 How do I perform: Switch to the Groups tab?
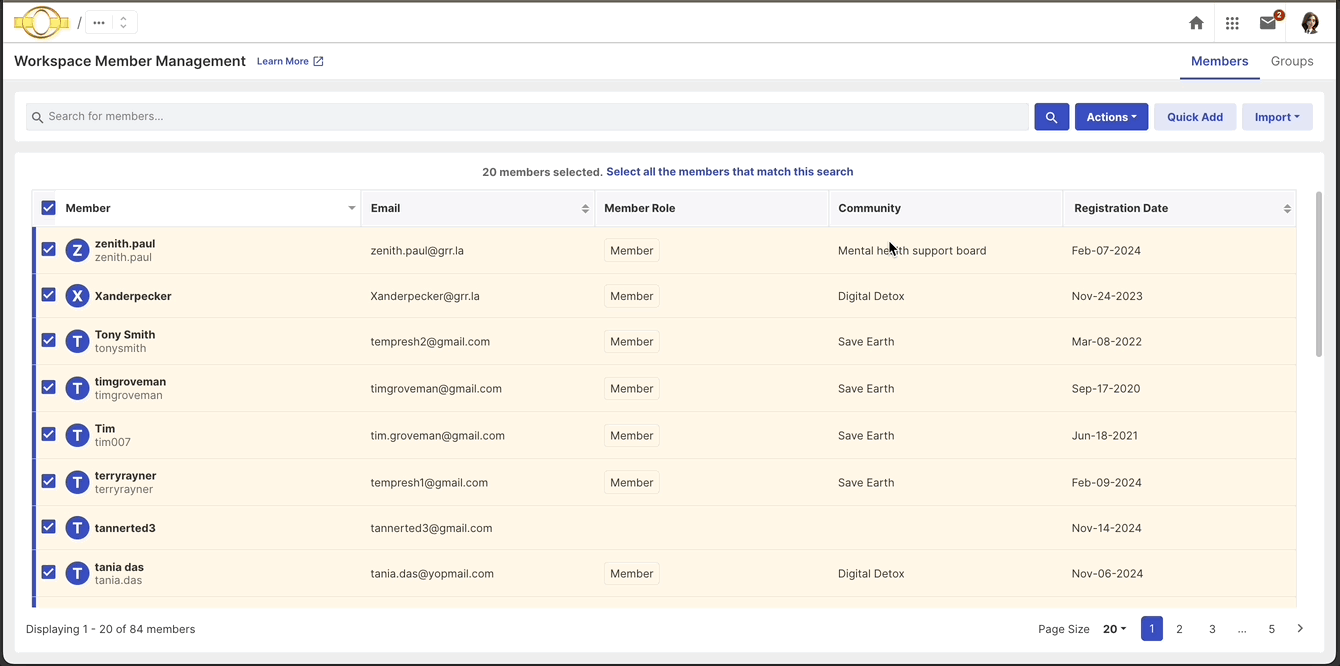coord(1292,61)
